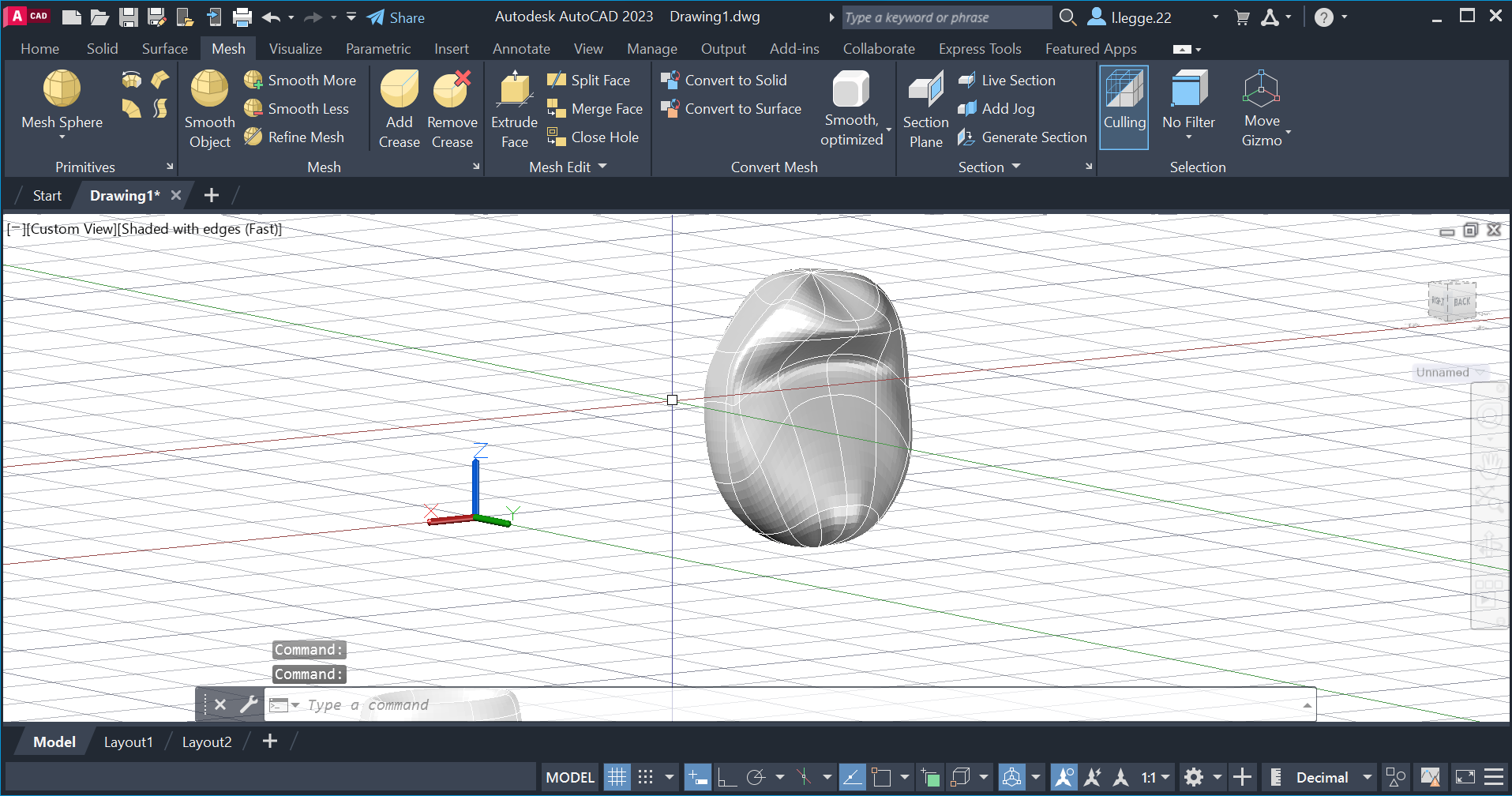Open the 1:1 annotation scale dropdown
The height and width of the screenshot is (796, 1512).
[x=1155, y=777]
